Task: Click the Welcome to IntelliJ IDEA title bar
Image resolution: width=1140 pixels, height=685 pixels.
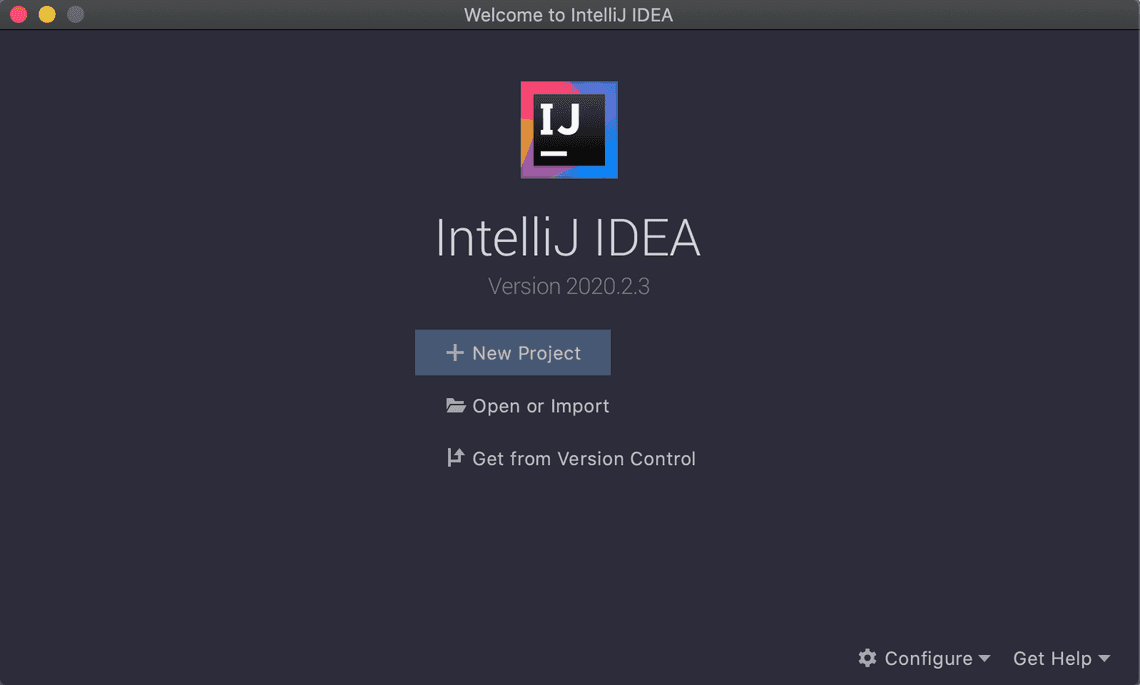Action: pos(569,15)
